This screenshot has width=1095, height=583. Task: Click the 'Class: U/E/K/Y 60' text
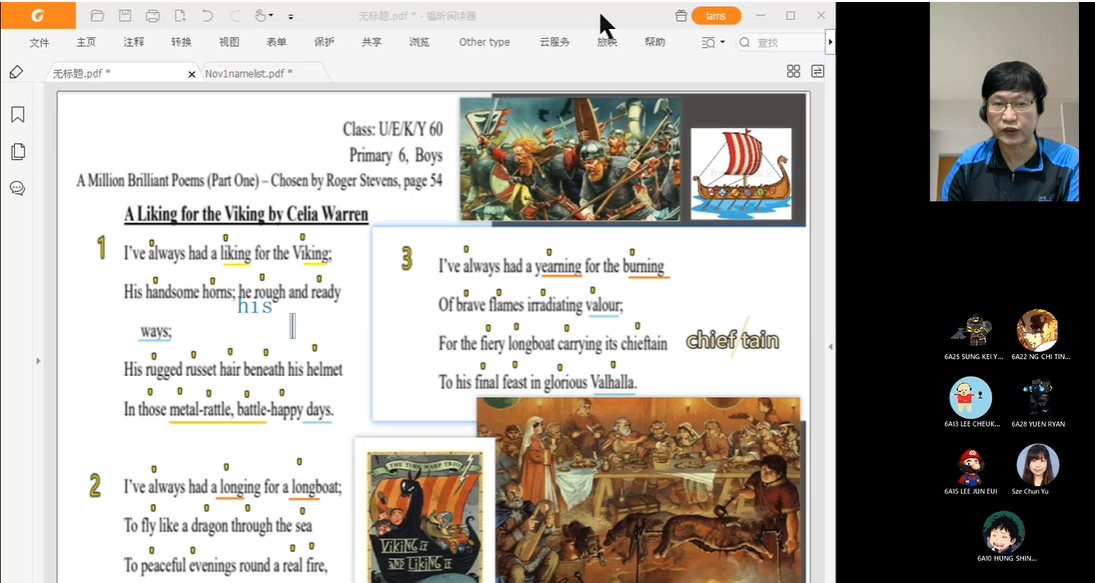pyautogui.click(x=392, y=129)
